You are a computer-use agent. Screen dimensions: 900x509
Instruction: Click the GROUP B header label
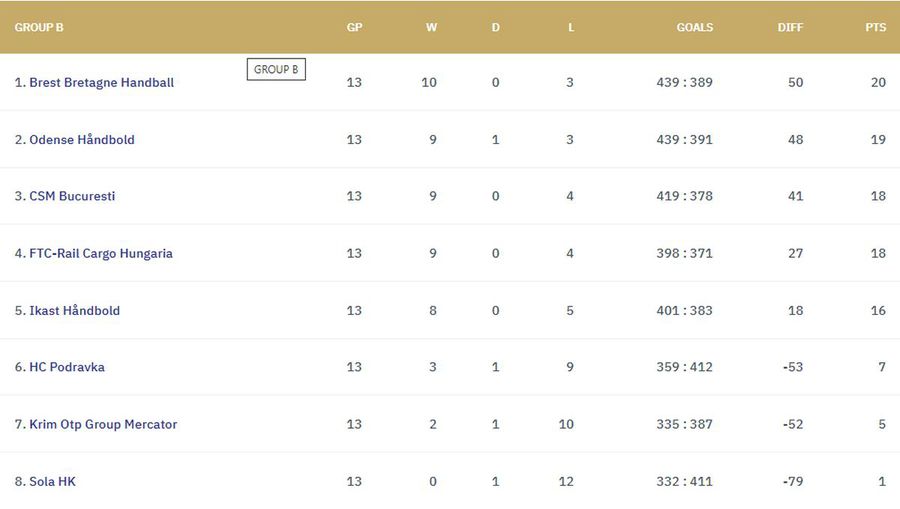pyautogui.click(x=39, y=28)
